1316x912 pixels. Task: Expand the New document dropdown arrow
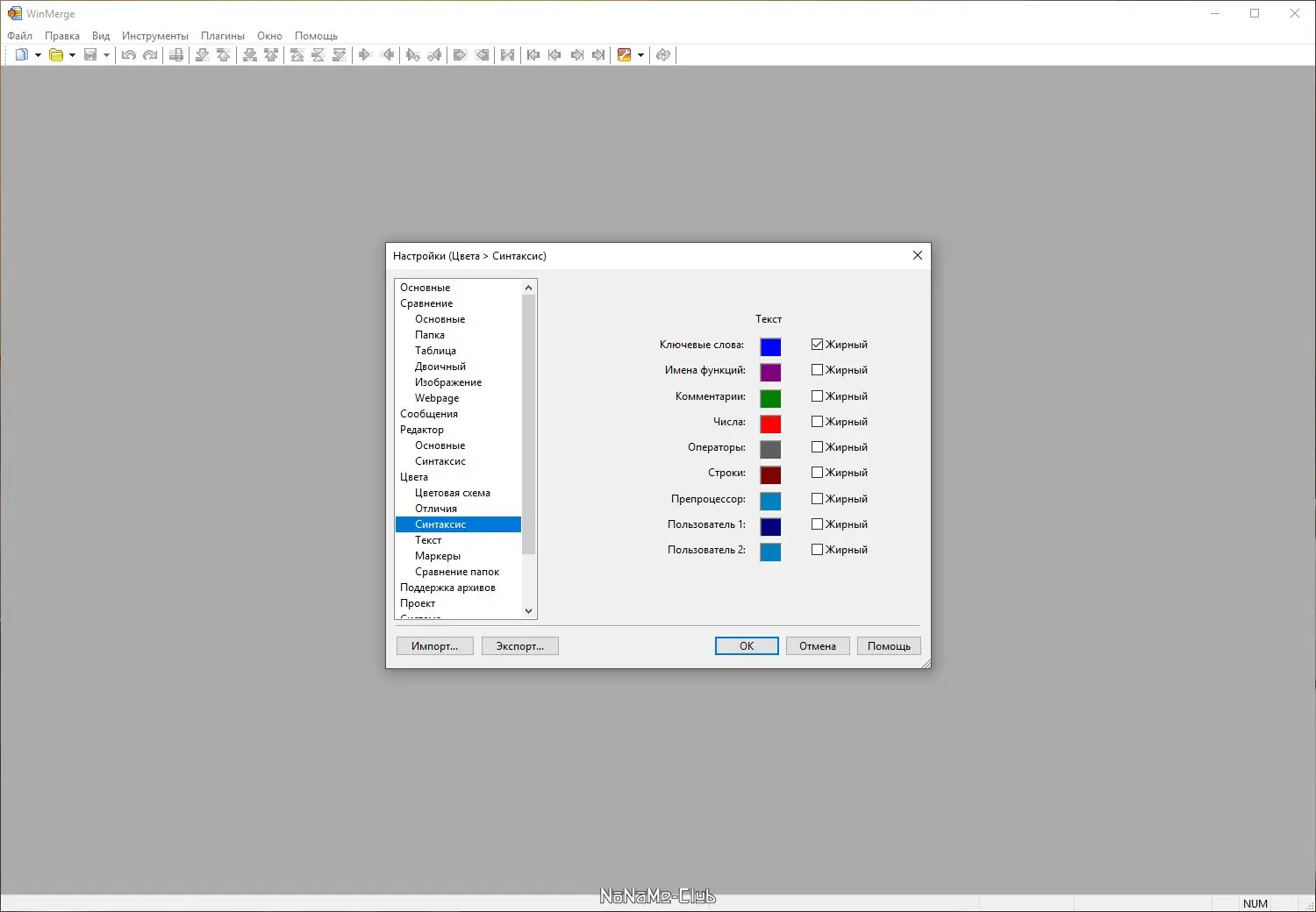[38, 55]
